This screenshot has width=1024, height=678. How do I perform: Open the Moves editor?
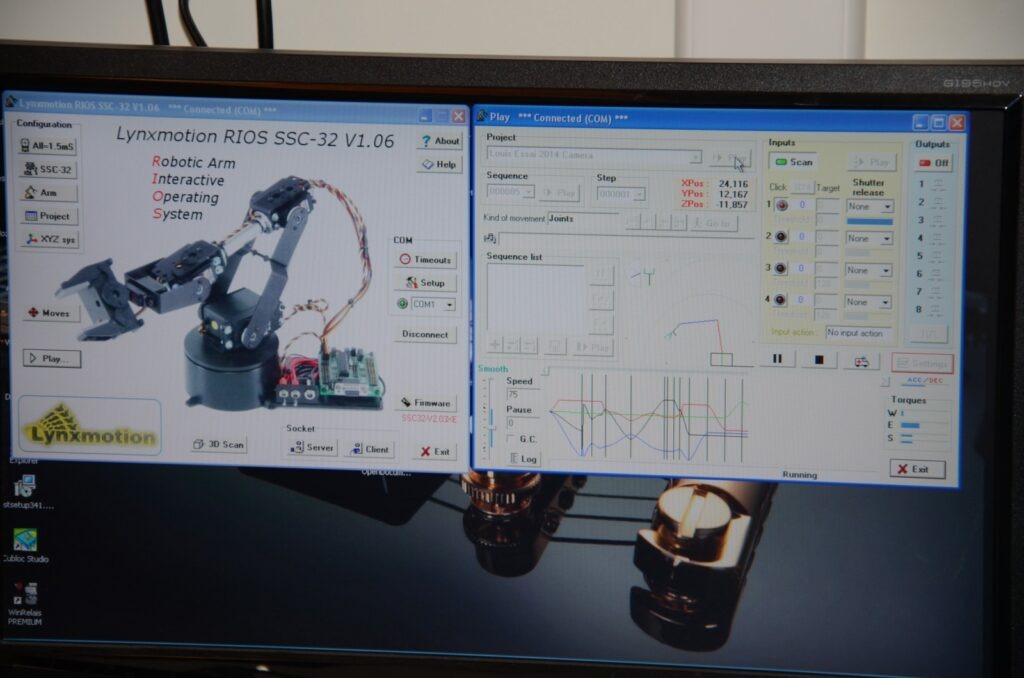[x=48, y=313]
